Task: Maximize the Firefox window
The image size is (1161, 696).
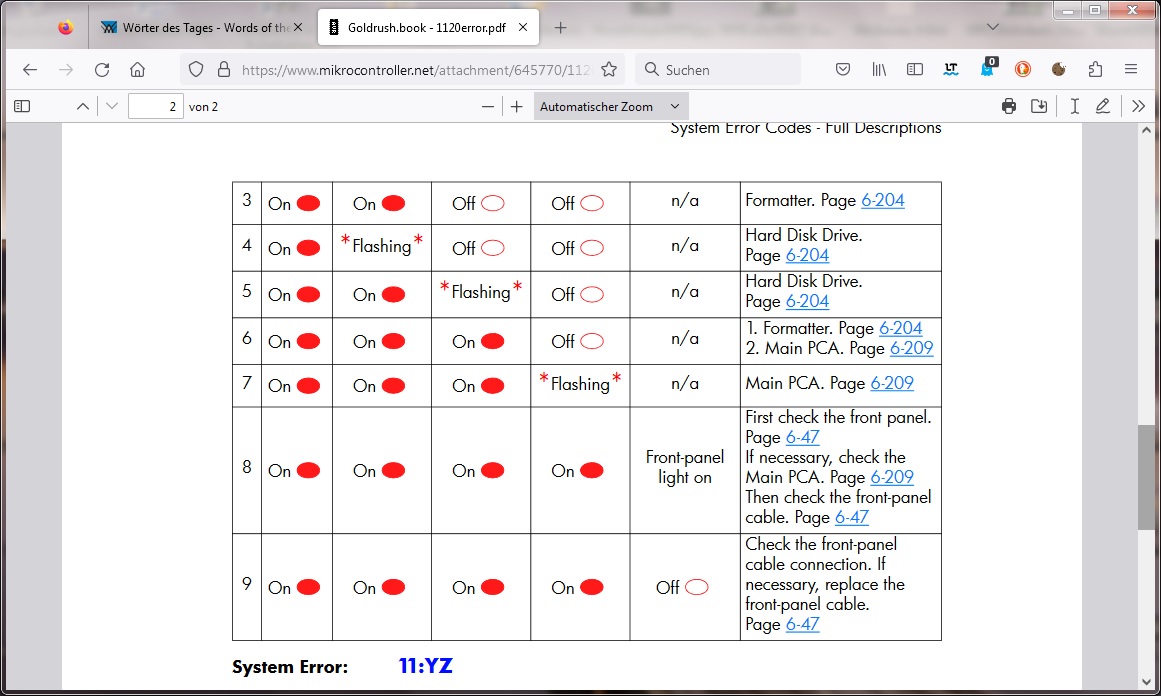Action: [x=1094, y=10]
